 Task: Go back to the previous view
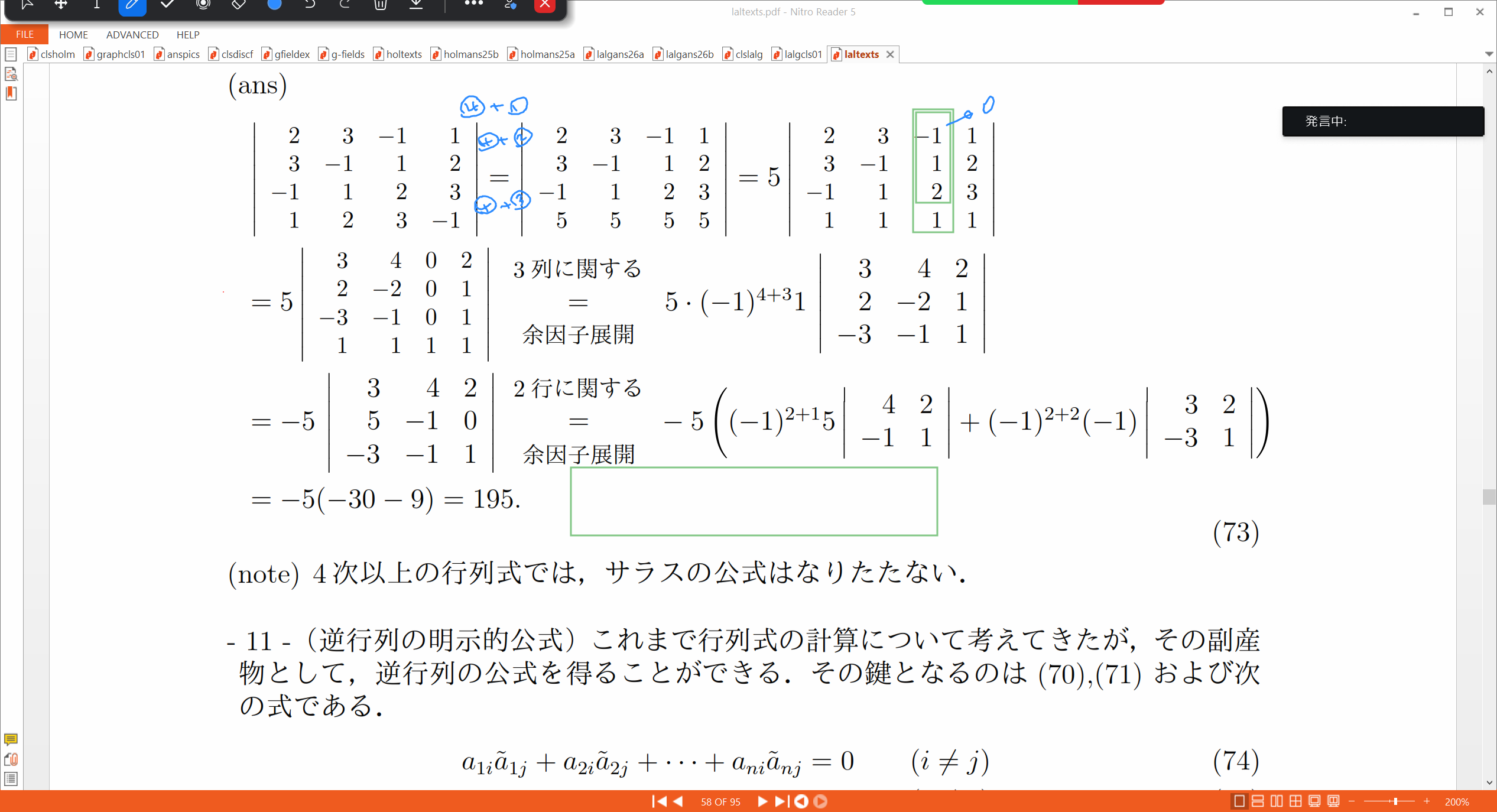click(x=801, y=801)
